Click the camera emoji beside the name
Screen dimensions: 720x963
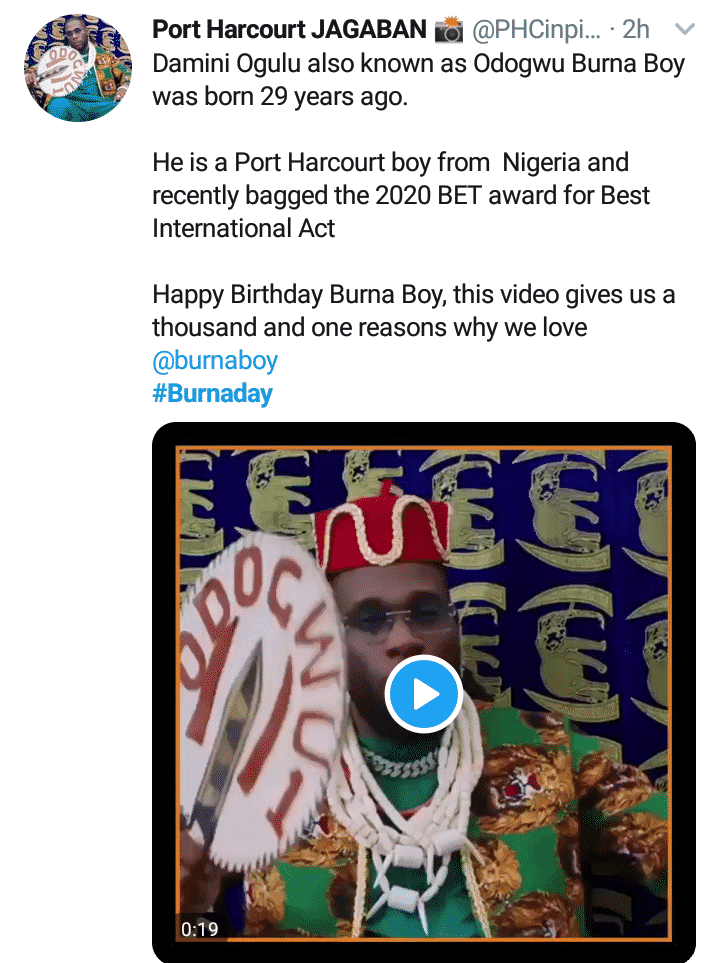(x=449, y=31)
